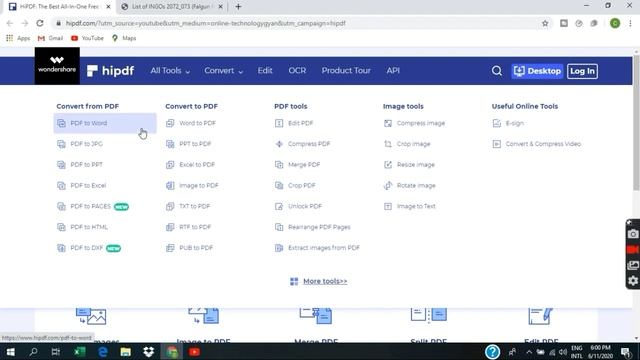Click the PDF to Excel icon
This screenshot has height=360, width=640.
click(x=61, y=186)
